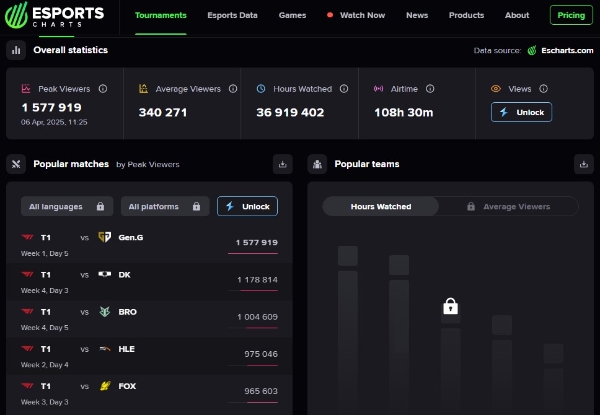Click the 340 271 average viewers value

point(163,112)
